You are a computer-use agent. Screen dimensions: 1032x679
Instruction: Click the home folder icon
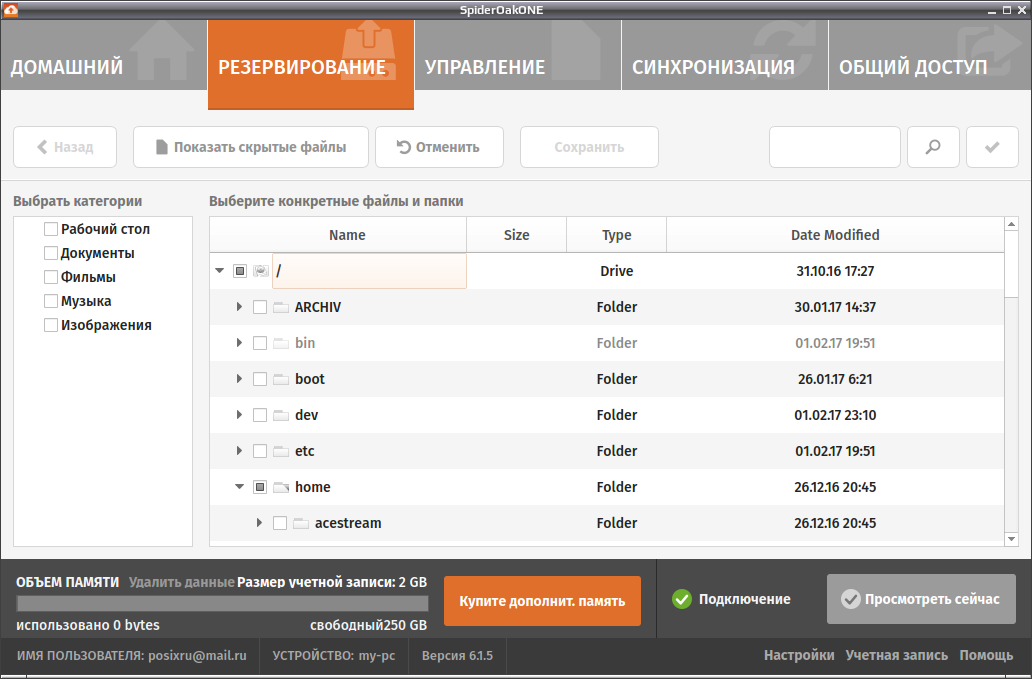click(x=281, y=487)
